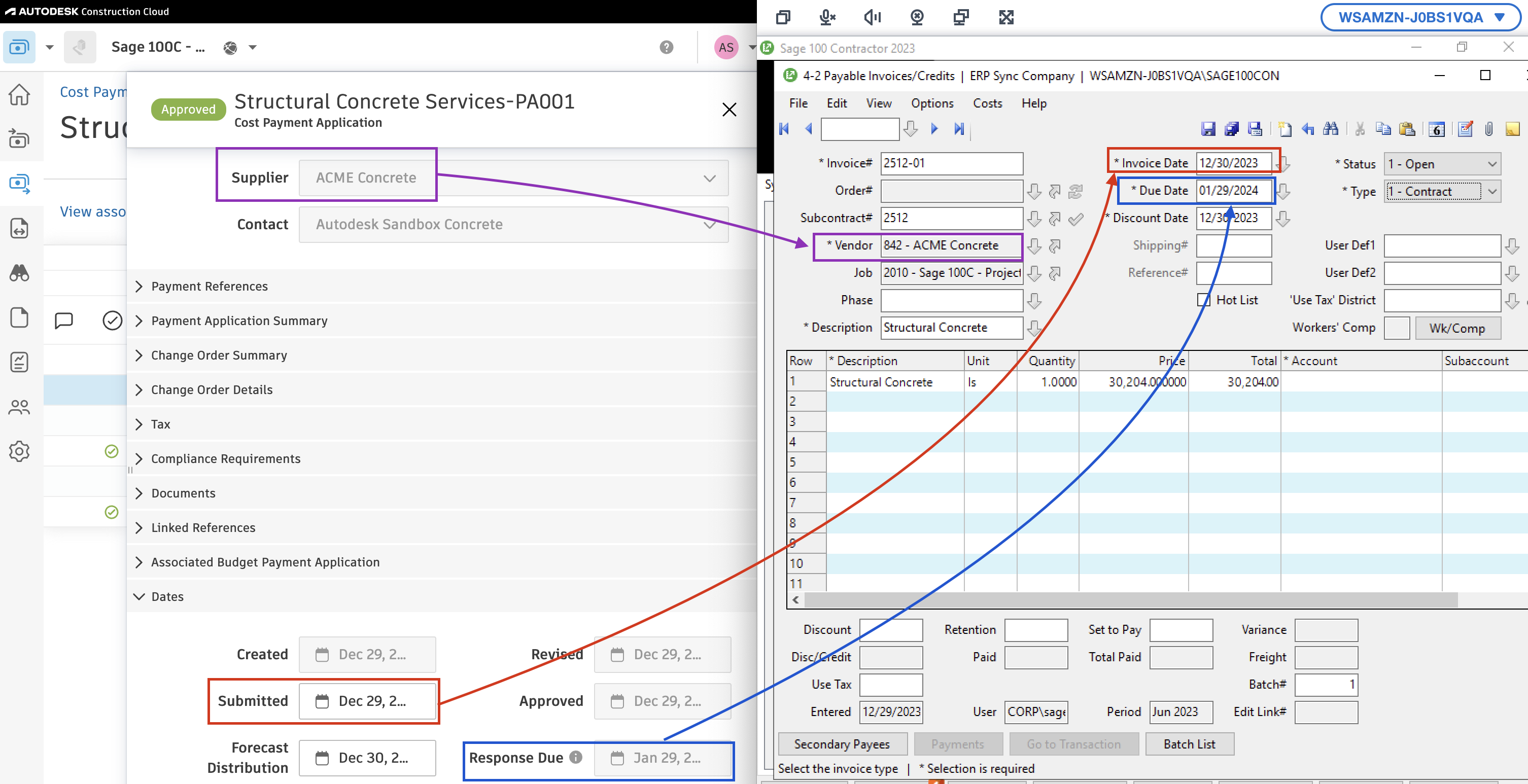Open the Type dropdown showing 1 - Contract
Image resolution: width=1528 pixels, height=784 pixels.
click(x=1442, y=192)
